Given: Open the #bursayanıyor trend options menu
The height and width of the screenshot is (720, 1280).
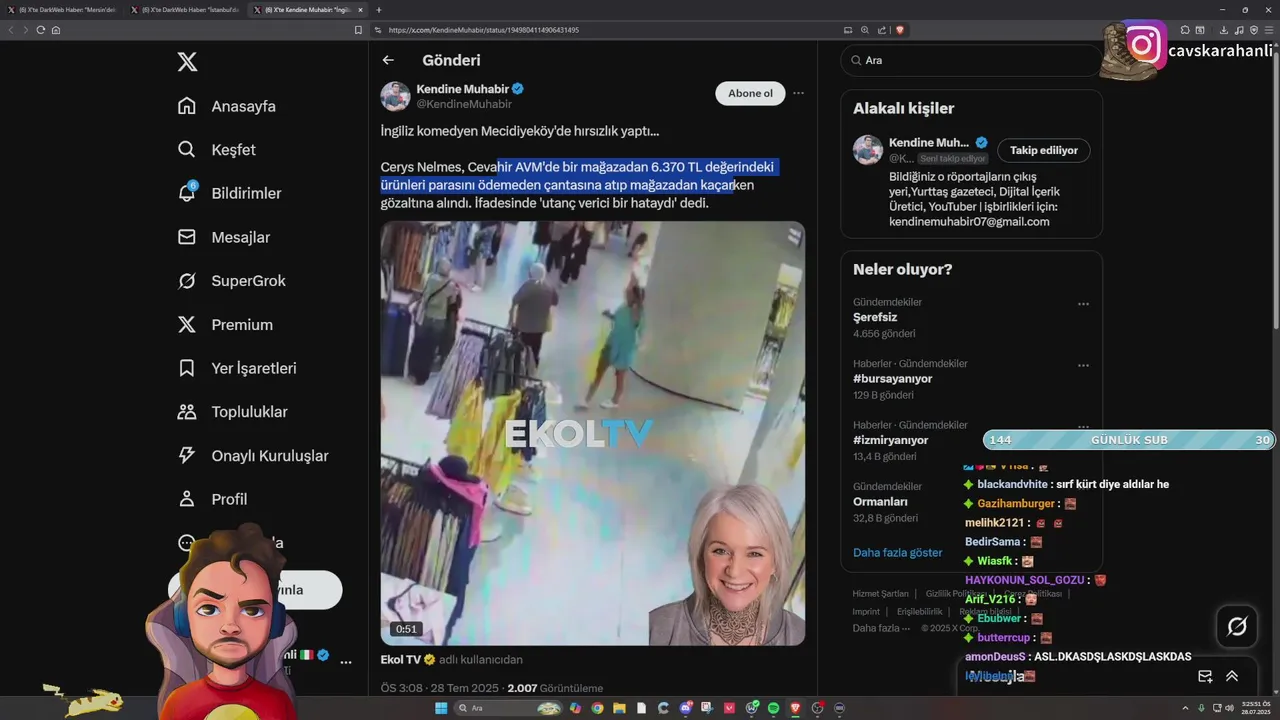Looking at the screenshot, I should click(1083, 366).
